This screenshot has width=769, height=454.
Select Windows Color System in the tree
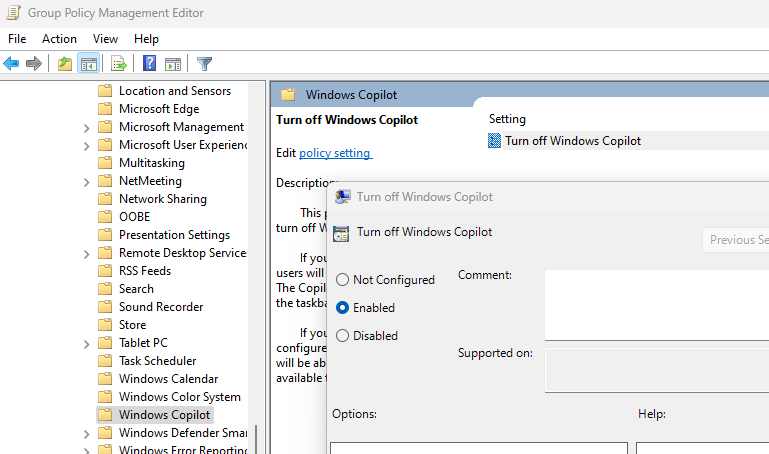(179, 397)
